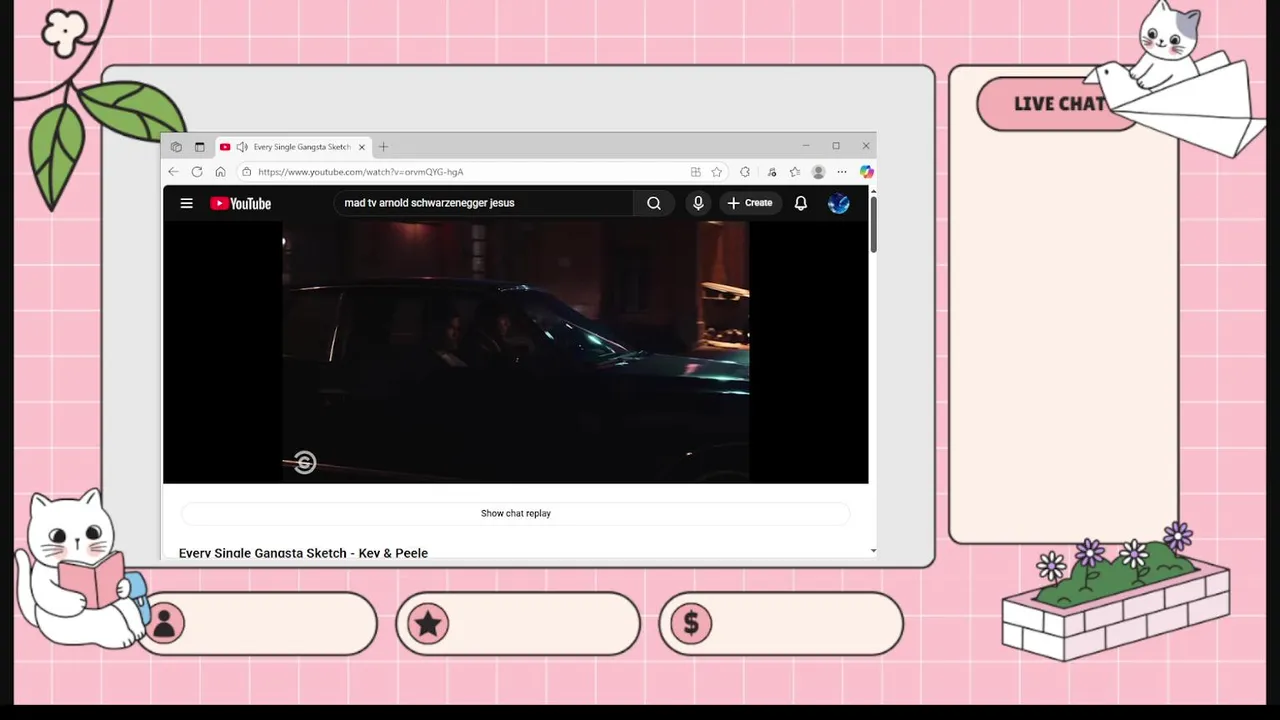Open browser Settings and more menu
This screenshot has width=1280, height=720.
pyautogui.click(x=842, y=172)
